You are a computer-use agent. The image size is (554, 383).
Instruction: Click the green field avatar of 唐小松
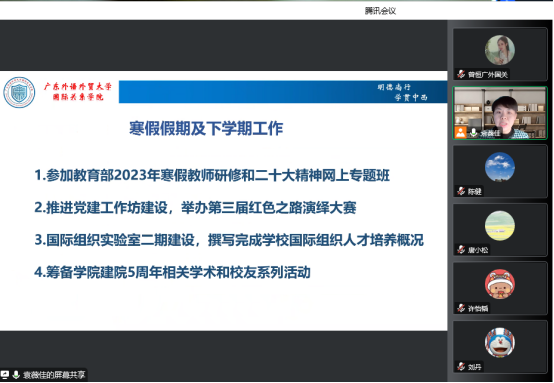tap(500, 225)
